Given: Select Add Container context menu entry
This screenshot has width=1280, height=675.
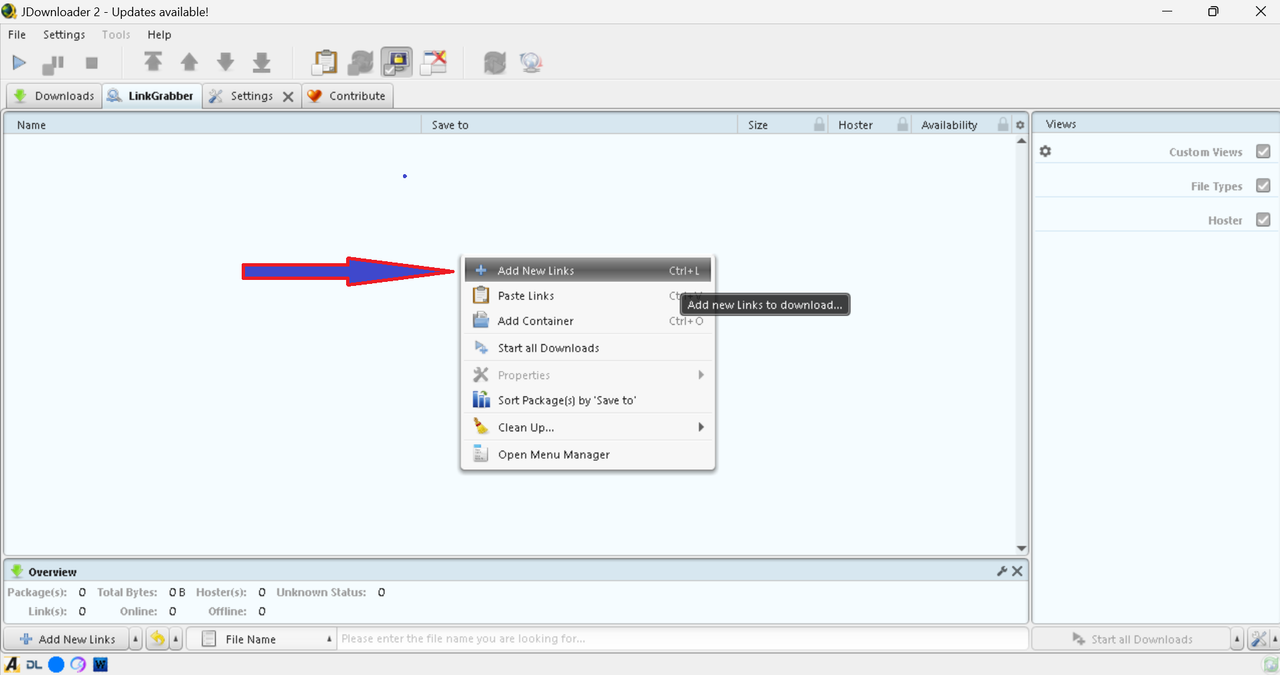Looking at the screenshot, I should tap(588, 321).
